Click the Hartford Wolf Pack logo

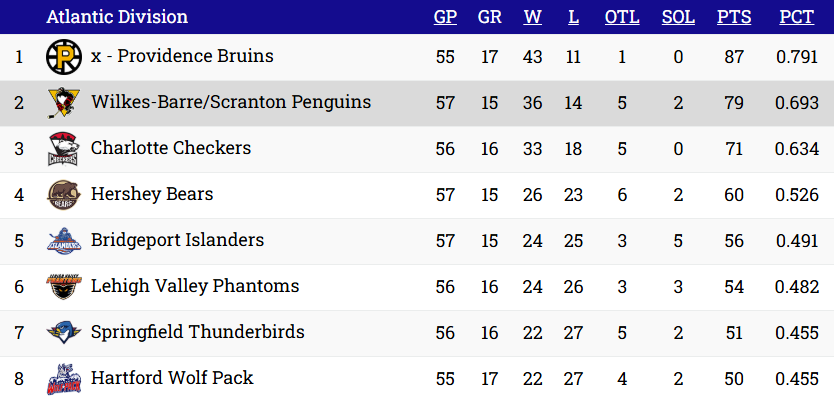(x=63, y=379)
